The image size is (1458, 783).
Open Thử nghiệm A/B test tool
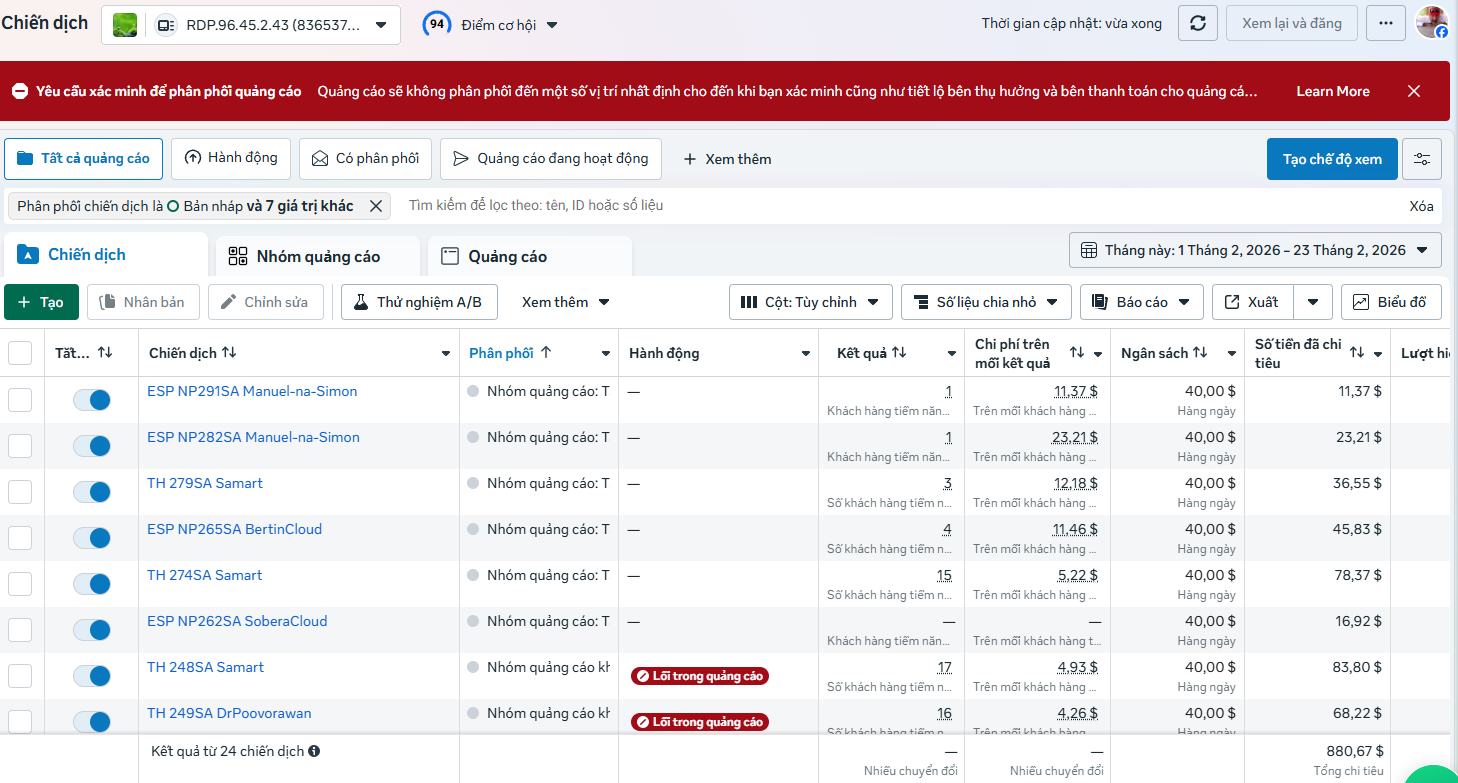coord(418,302)
